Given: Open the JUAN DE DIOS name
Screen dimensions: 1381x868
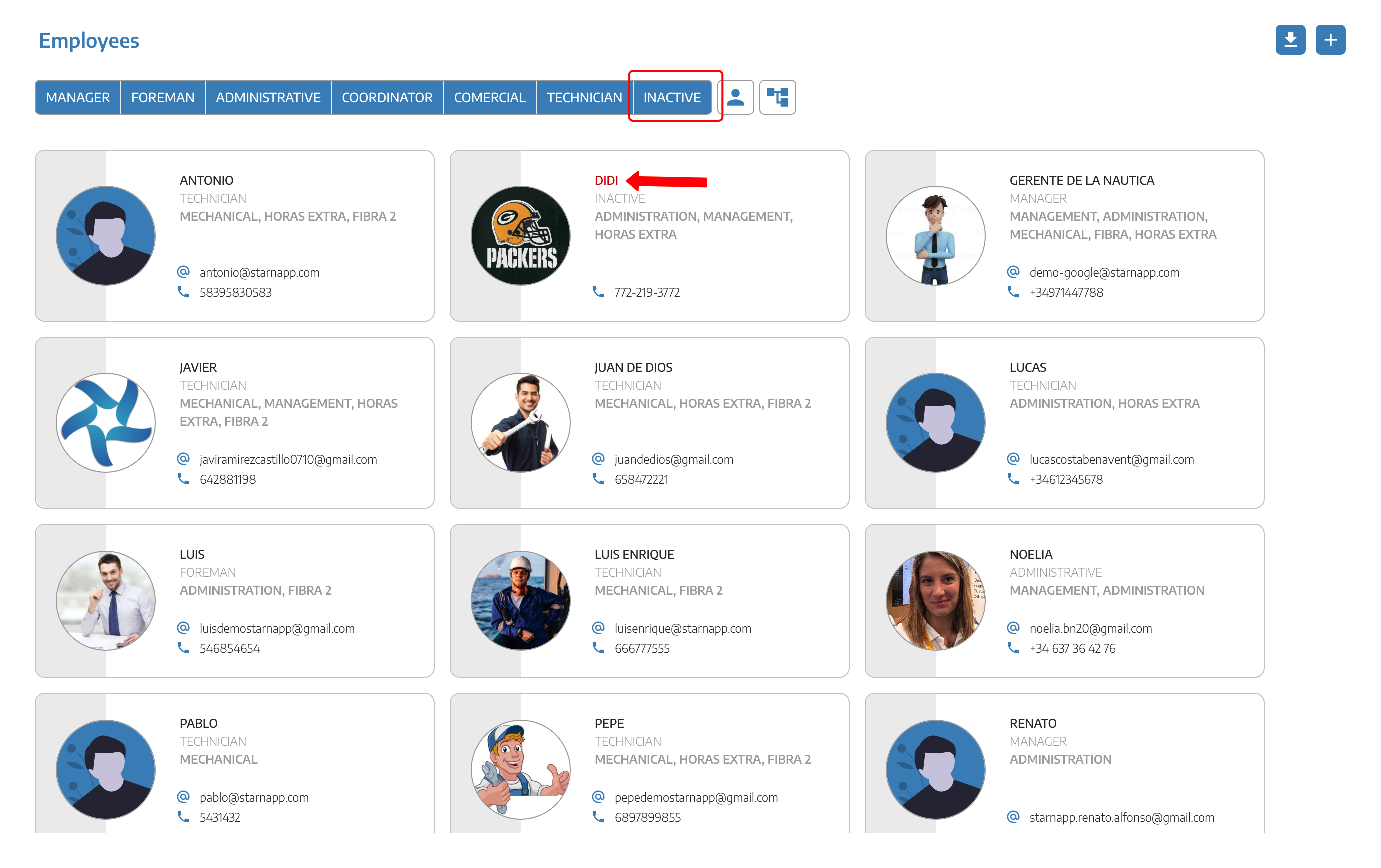Looking at the screenshot, I should pyautogui.click(x=633, y=367).
